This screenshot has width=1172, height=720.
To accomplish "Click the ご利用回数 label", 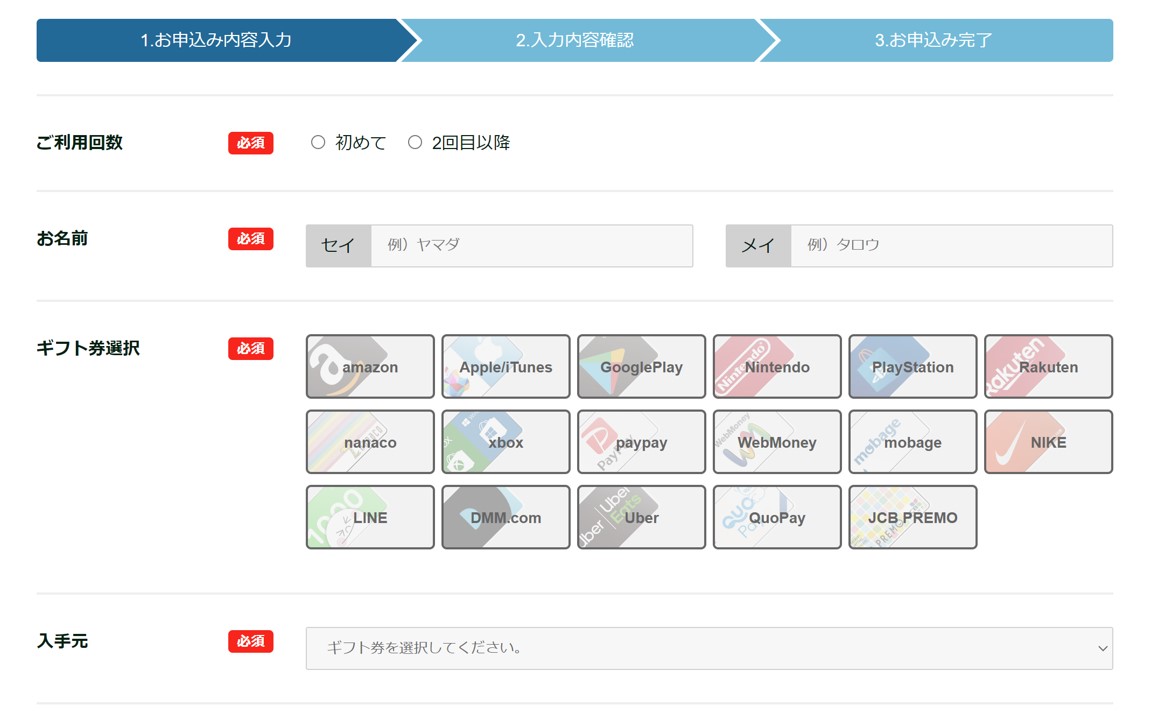I will (x=79, y=142).
